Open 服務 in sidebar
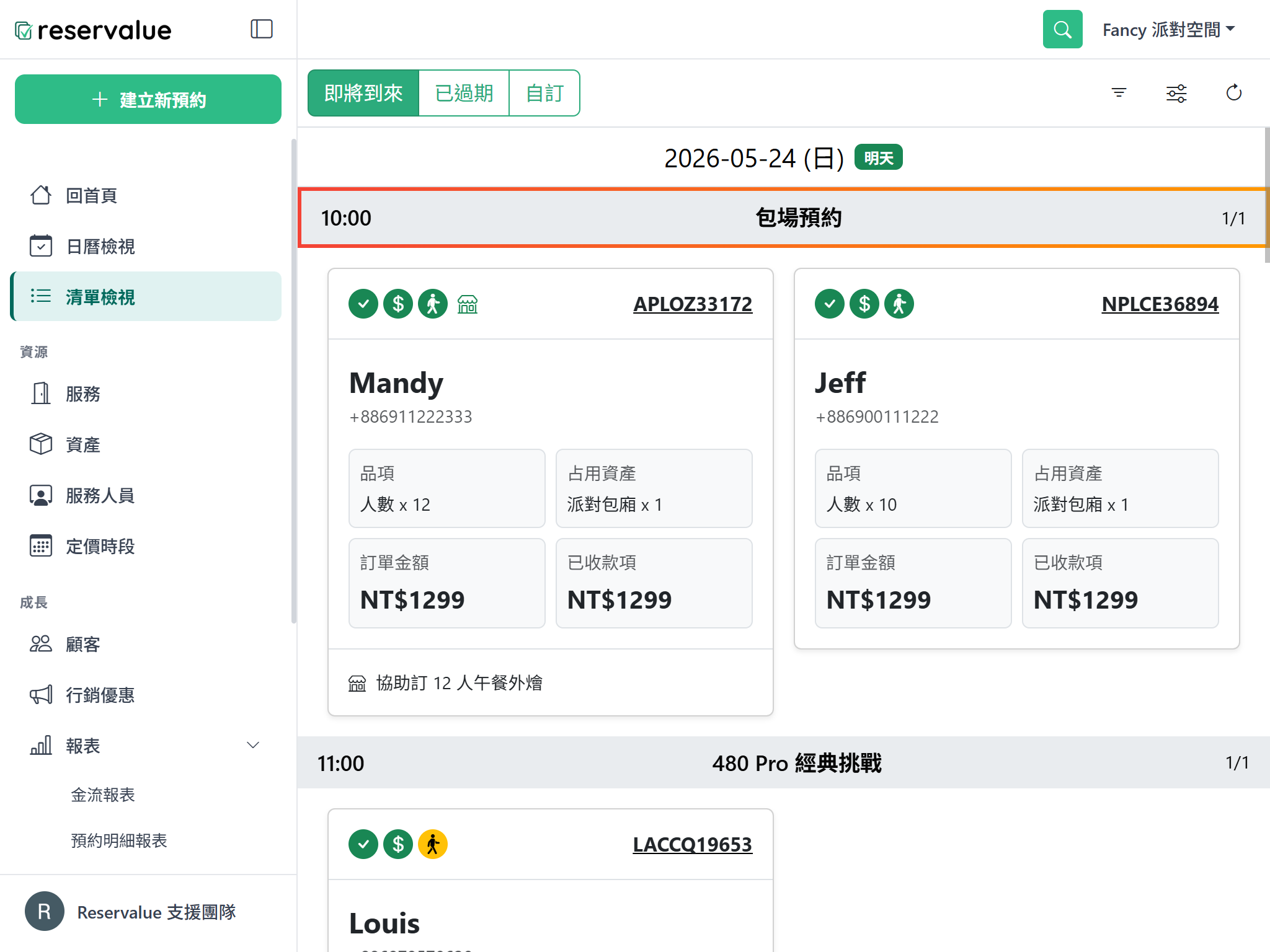The width and height of the screenshot is (1270, 952). click(x=147, y=394)
